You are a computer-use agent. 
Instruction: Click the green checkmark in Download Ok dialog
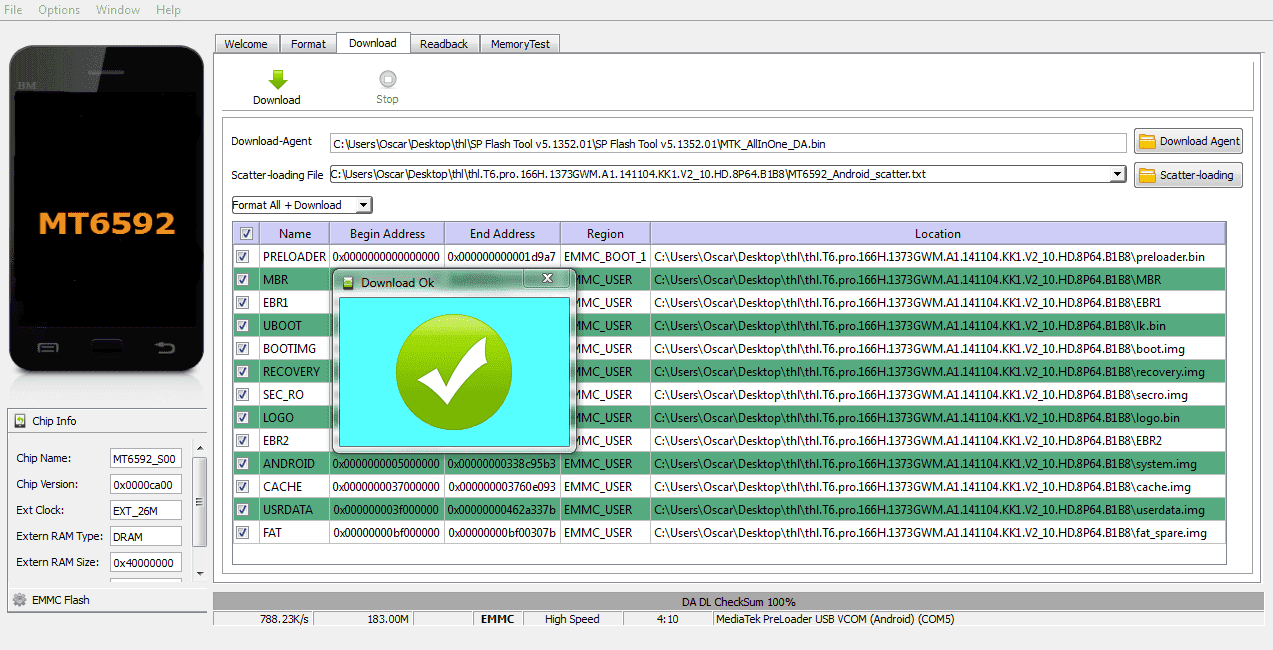click(455, 372)
